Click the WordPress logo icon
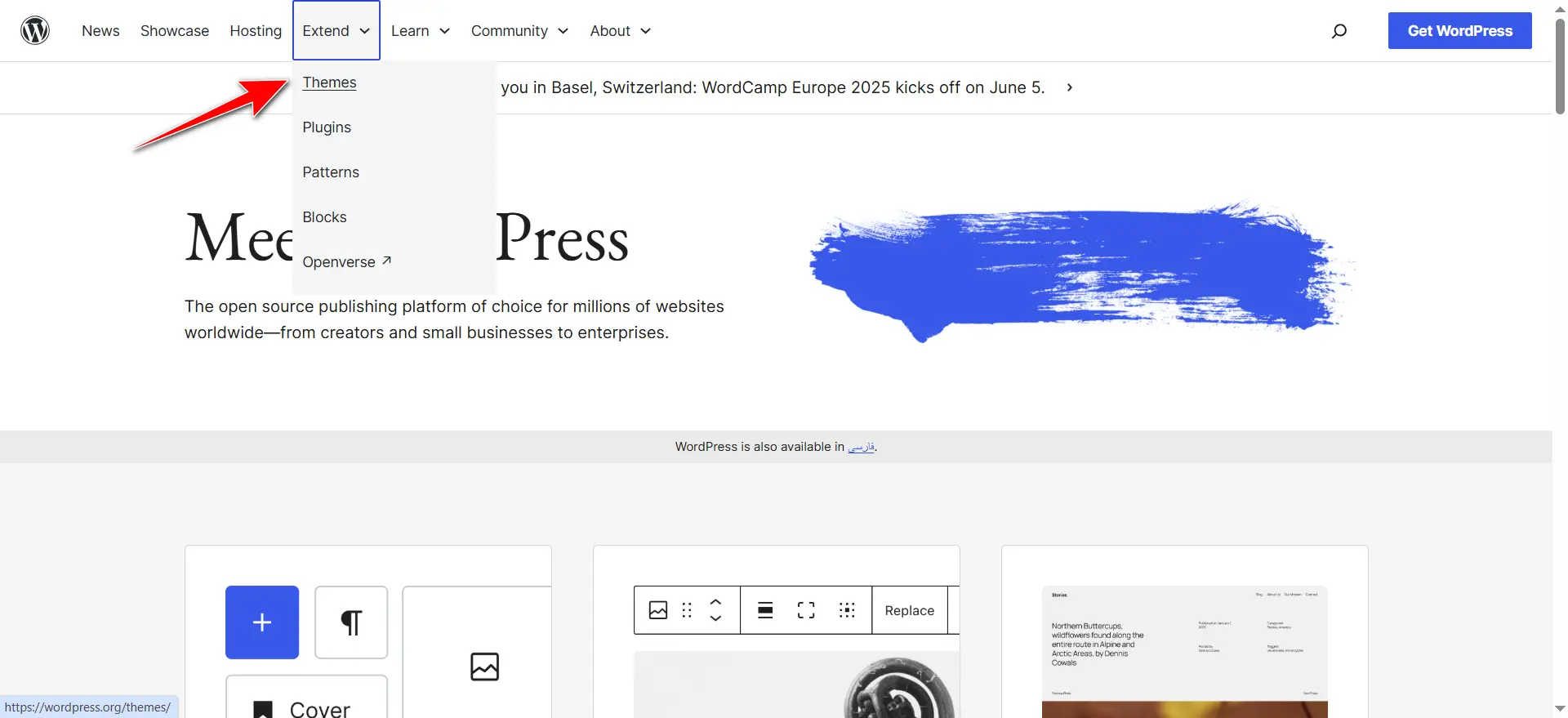Viewport: 1568px width, 718px height. coord(35,30)
